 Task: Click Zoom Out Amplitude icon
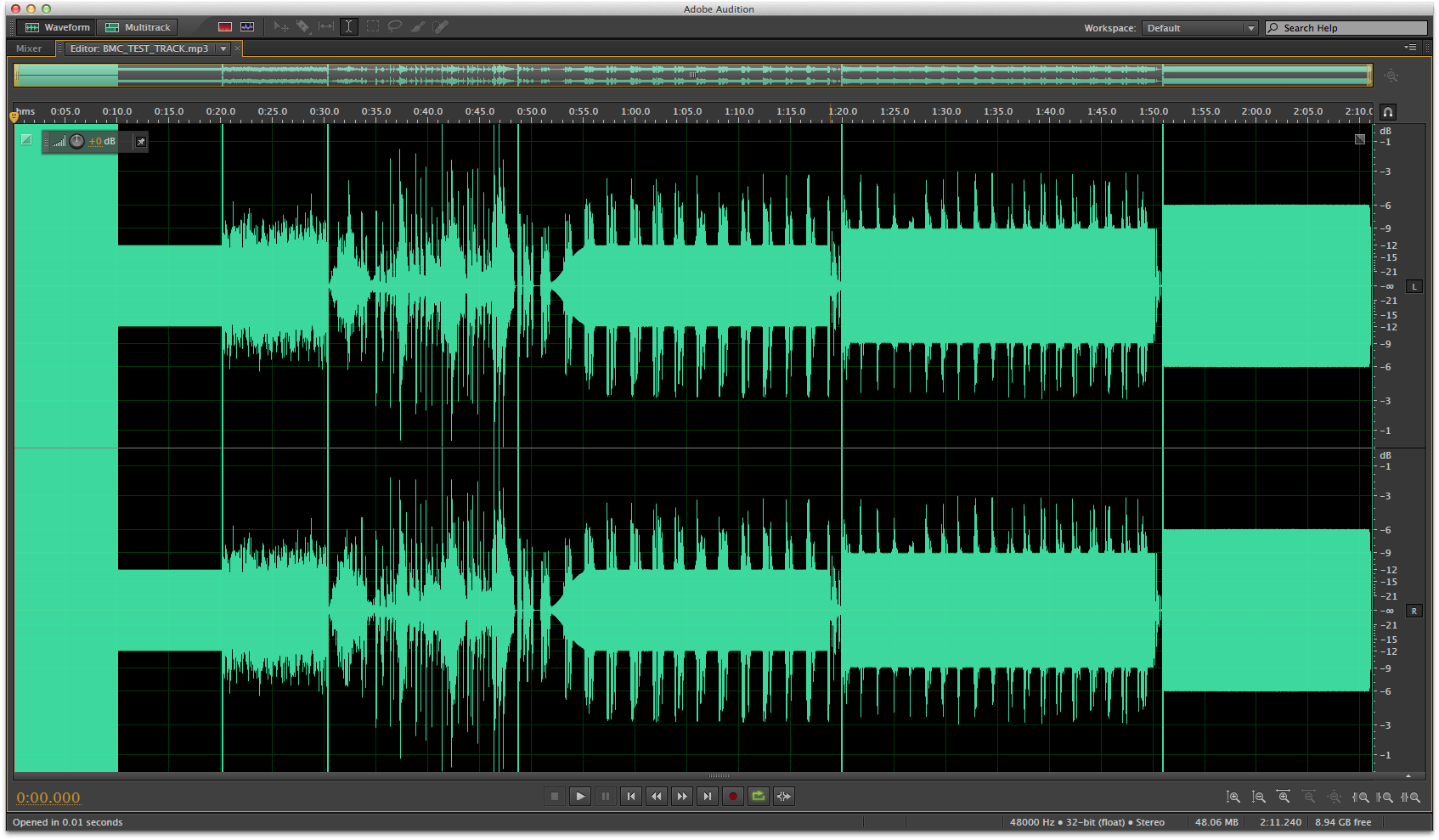1259,798
